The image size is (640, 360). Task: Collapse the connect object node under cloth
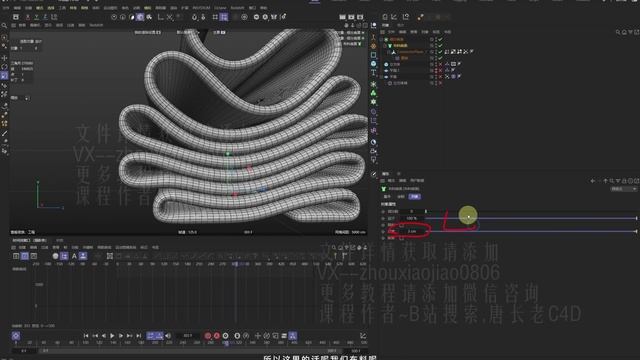click(389, 52)
